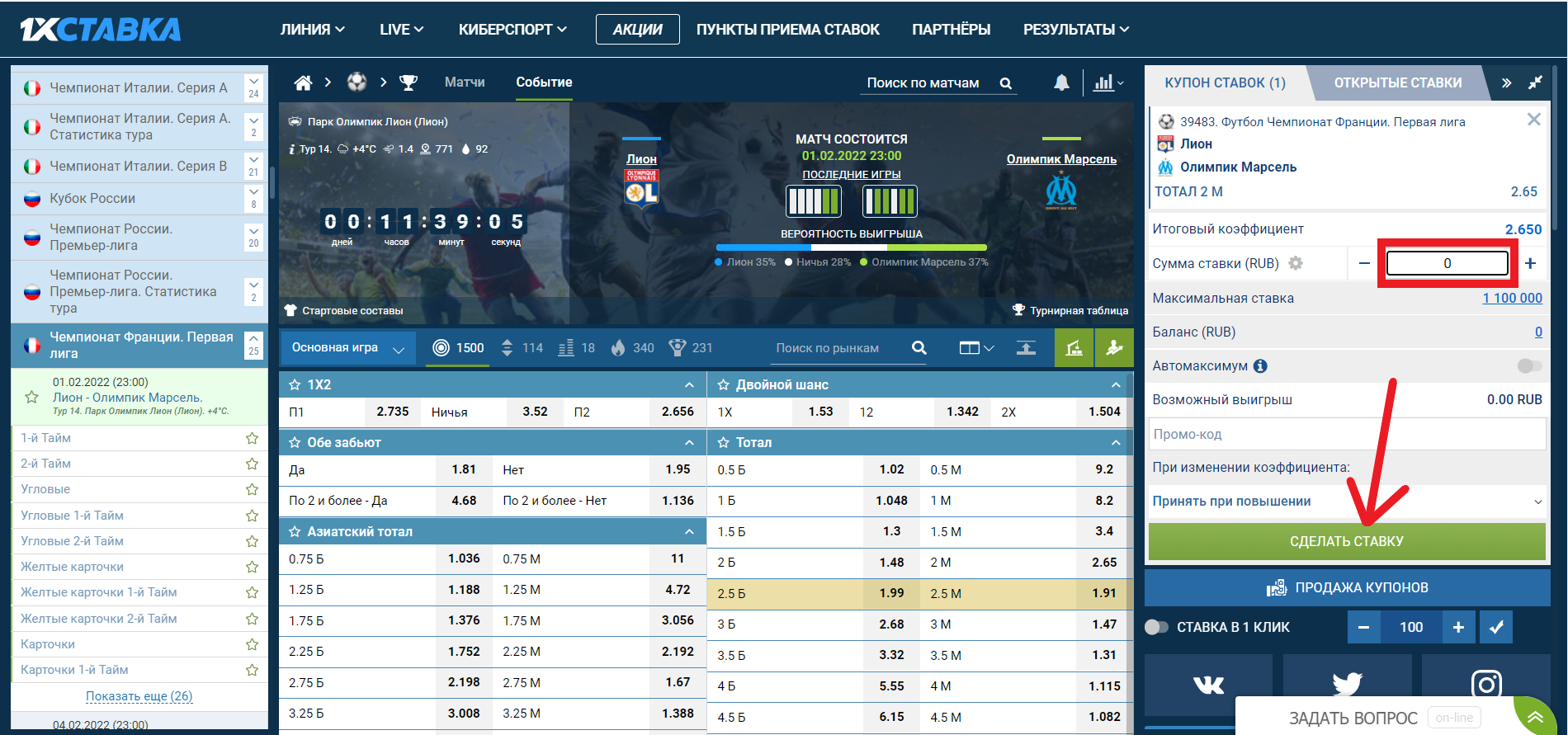Viewport: 1568px width, 735px height.
Task: Favorite the Тотал market star
Action: (x=724, y=443)
